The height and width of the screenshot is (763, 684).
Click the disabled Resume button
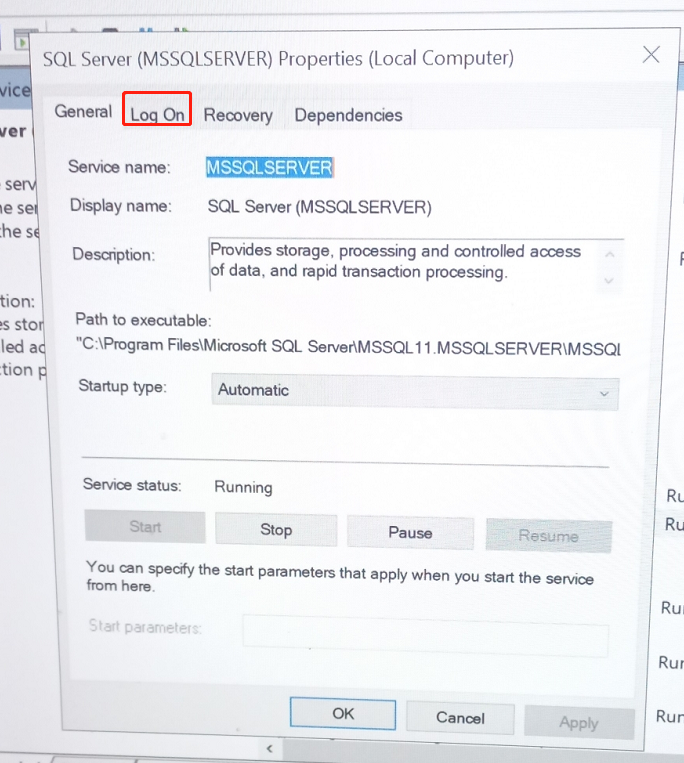pyautogui.click(x=548, y=536)
